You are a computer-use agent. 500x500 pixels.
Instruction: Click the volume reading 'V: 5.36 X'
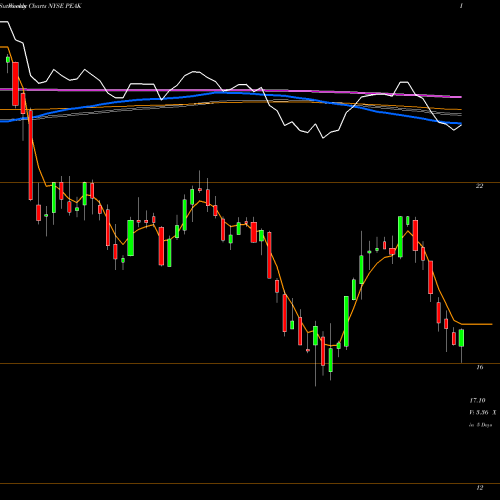tap(483, 413)
